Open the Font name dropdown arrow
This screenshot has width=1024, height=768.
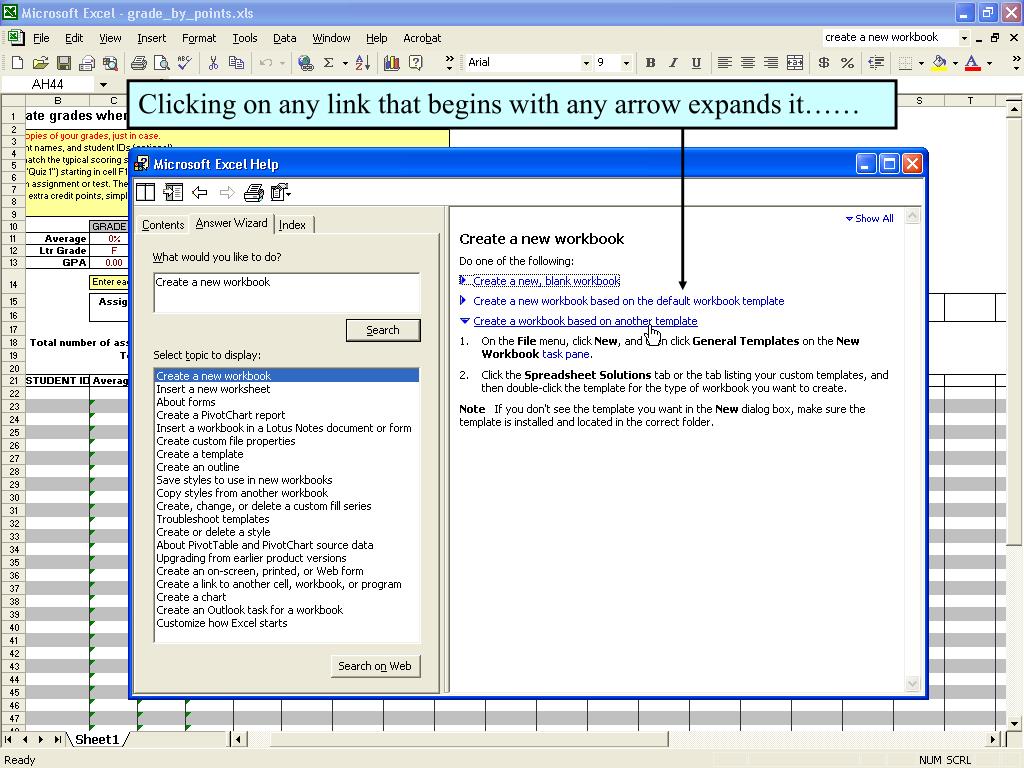[586, 63]
